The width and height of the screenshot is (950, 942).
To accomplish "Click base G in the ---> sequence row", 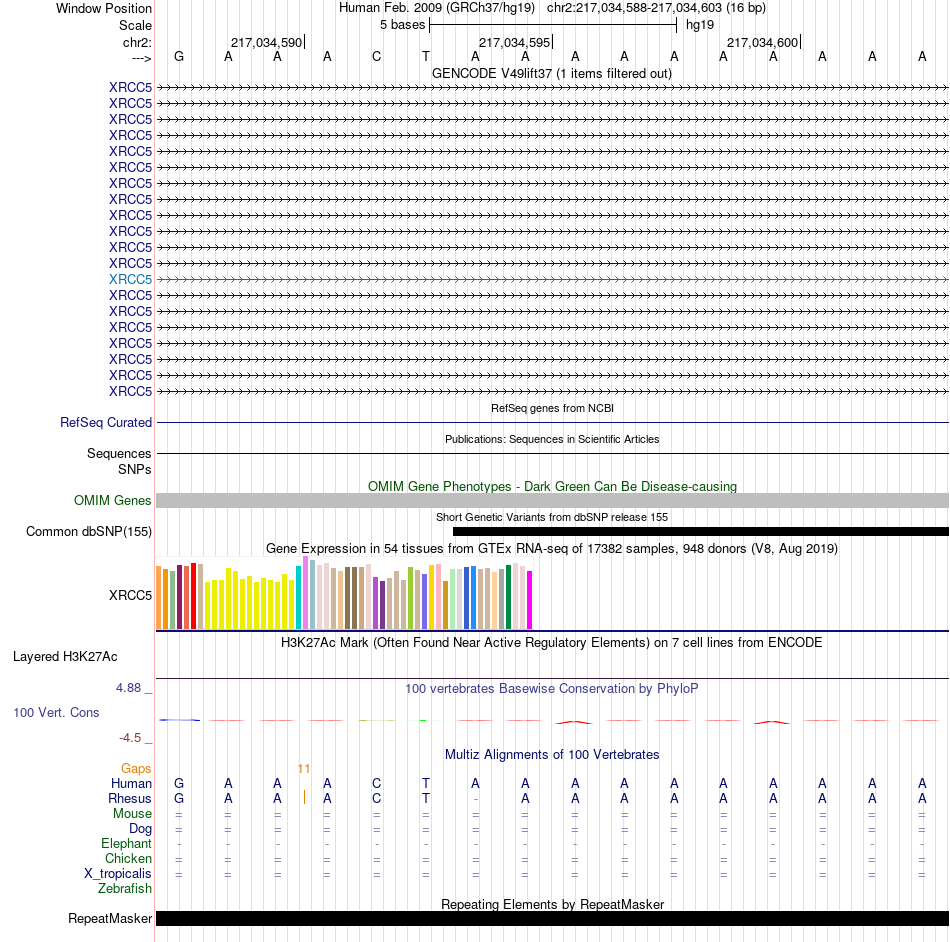I will click(x=179, y=56).
